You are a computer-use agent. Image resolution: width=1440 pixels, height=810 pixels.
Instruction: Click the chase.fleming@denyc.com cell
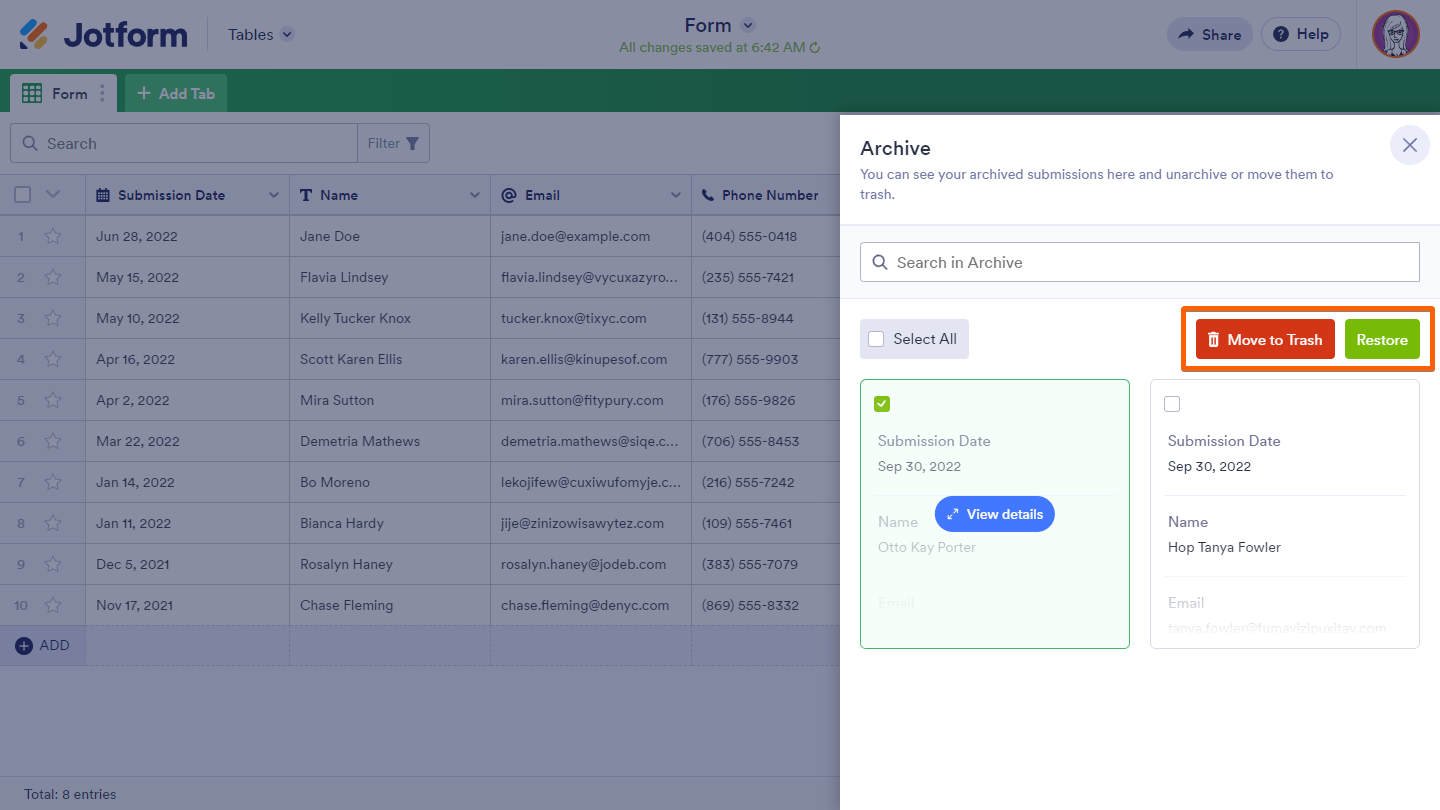[590, 605]
